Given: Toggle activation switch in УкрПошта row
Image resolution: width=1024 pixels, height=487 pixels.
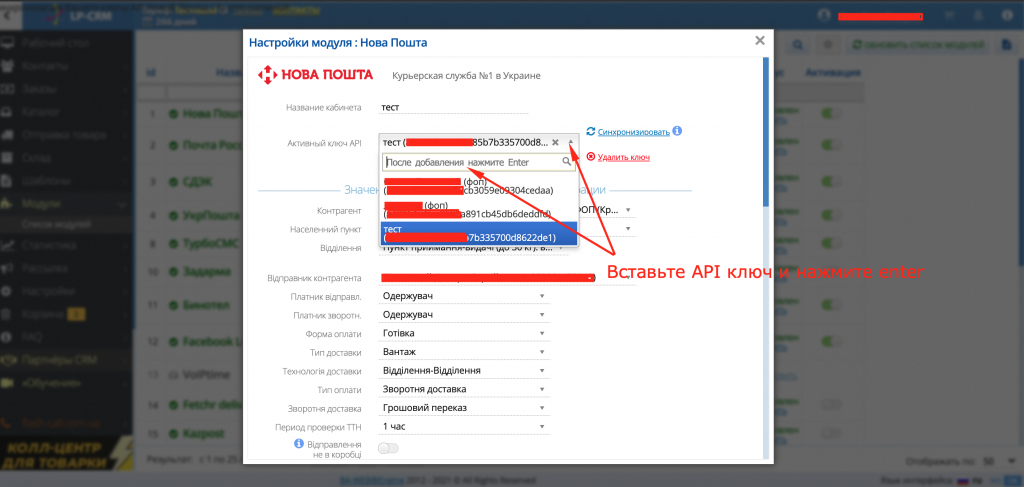Looking at the screenshot, I should pyautogui.click(x=832, y=214).
